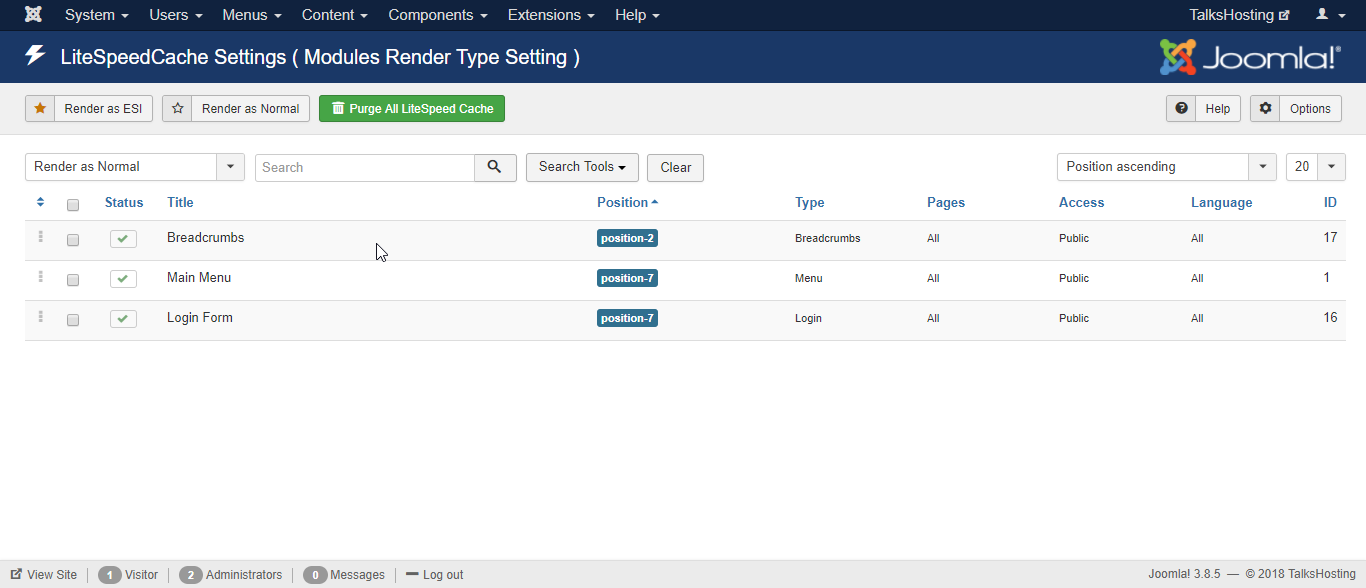Click the Render as Normal toolbar button
Viewport: 1366px width, 588px height.
coord(236,109)
